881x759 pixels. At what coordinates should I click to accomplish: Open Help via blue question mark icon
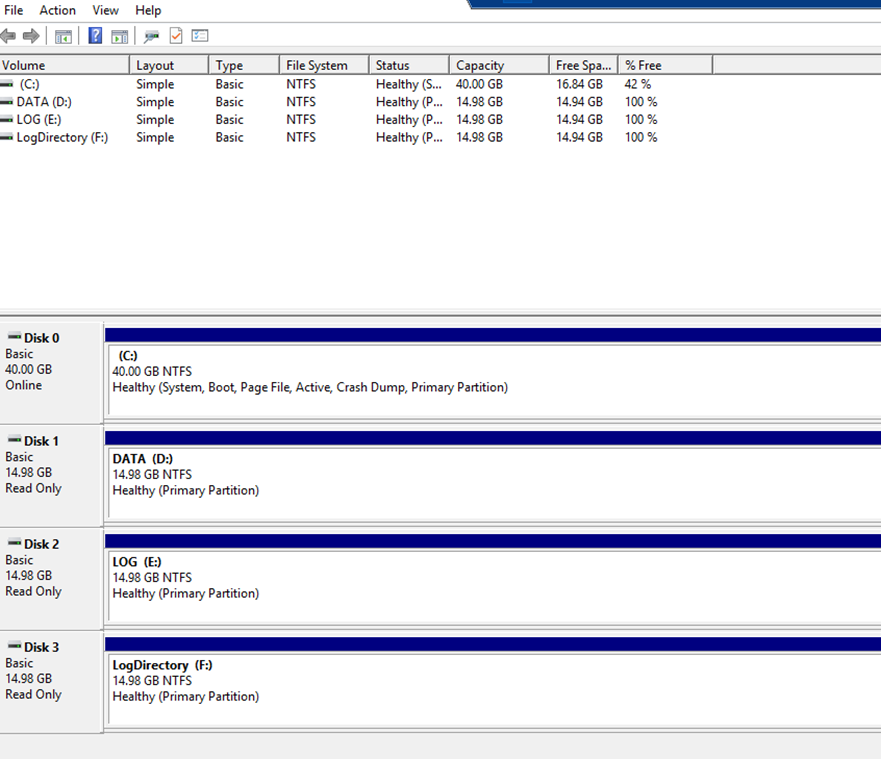(95, 36)
